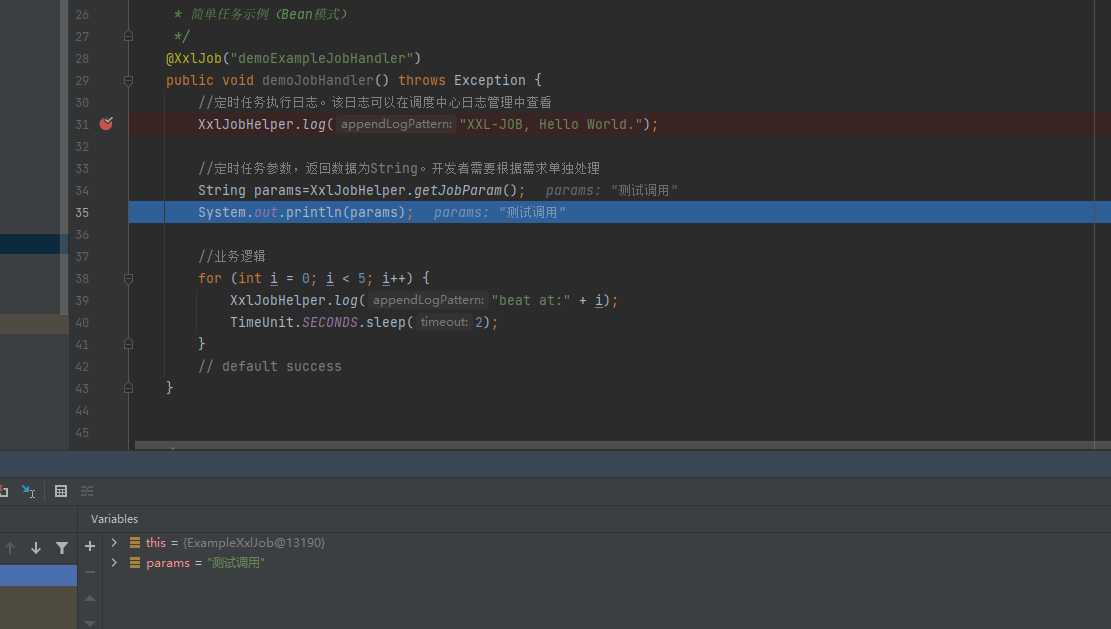Viewport: 1111px width, 629px height.
Task: Collapse the comment fold marker on line 27
Action: 128,36
